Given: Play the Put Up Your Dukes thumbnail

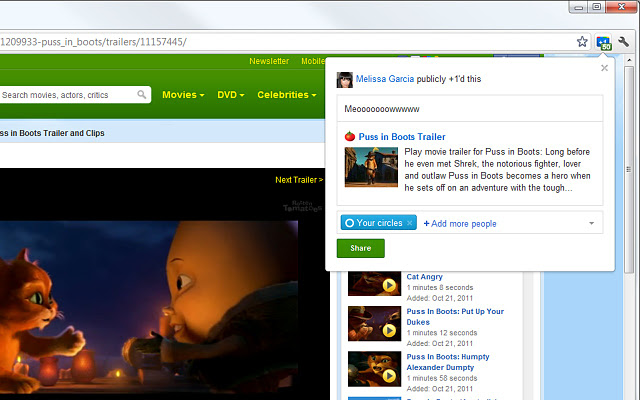Looking at the screenshot, I should [x=374, y=324].
